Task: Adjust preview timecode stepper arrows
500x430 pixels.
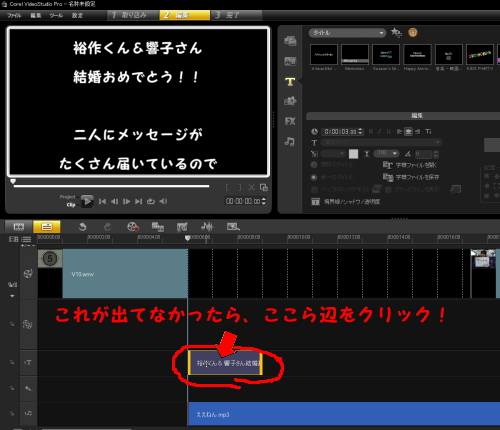Action: point(264,201)
